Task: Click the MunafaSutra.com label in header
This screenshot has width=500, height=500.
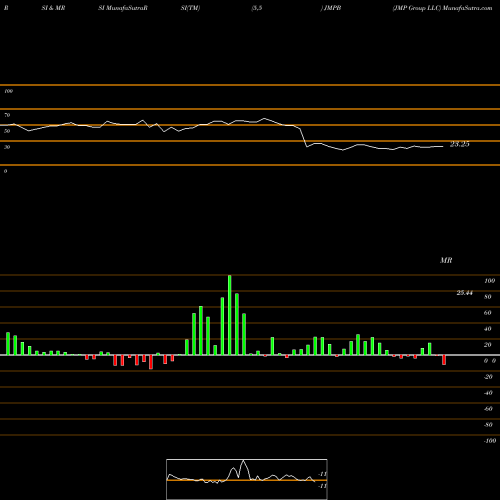Action: [467, 8]
